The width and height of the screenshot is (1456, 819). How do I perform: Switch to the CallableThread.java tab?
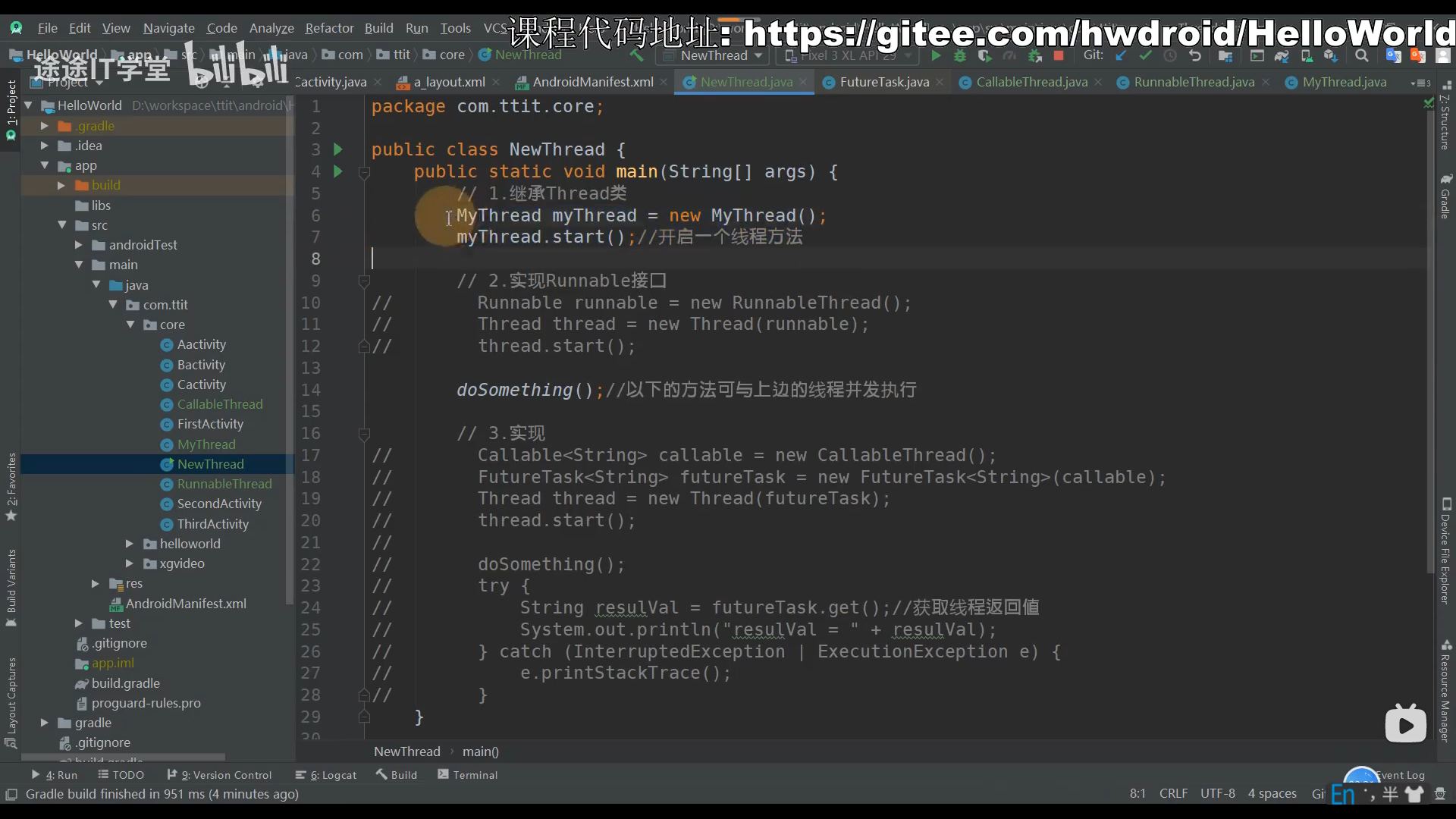click(x=1031, y=82)
